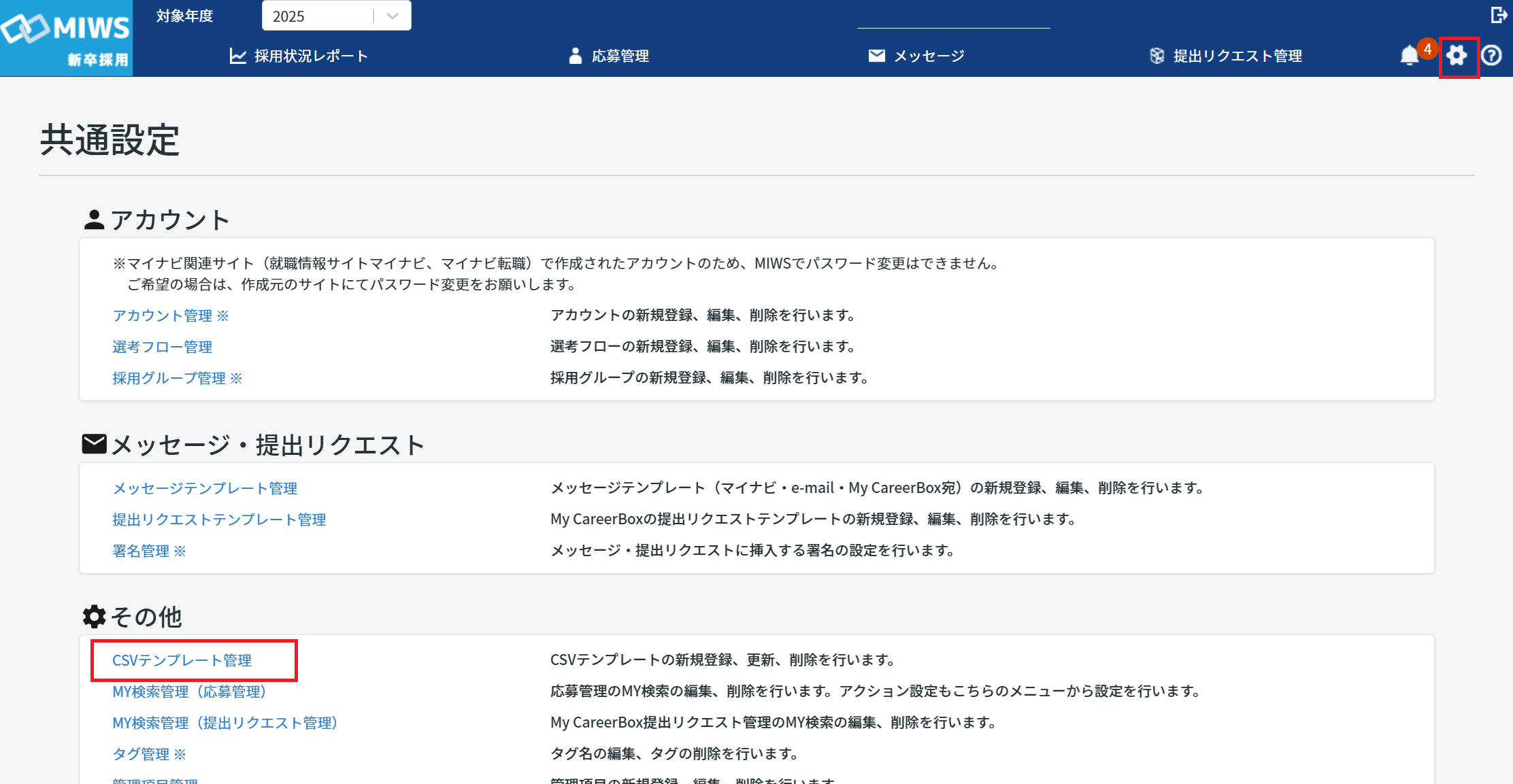Click CSVテンプレート管理 link
This screenshot has width=1513, height=784.
(x=182, y=659)
